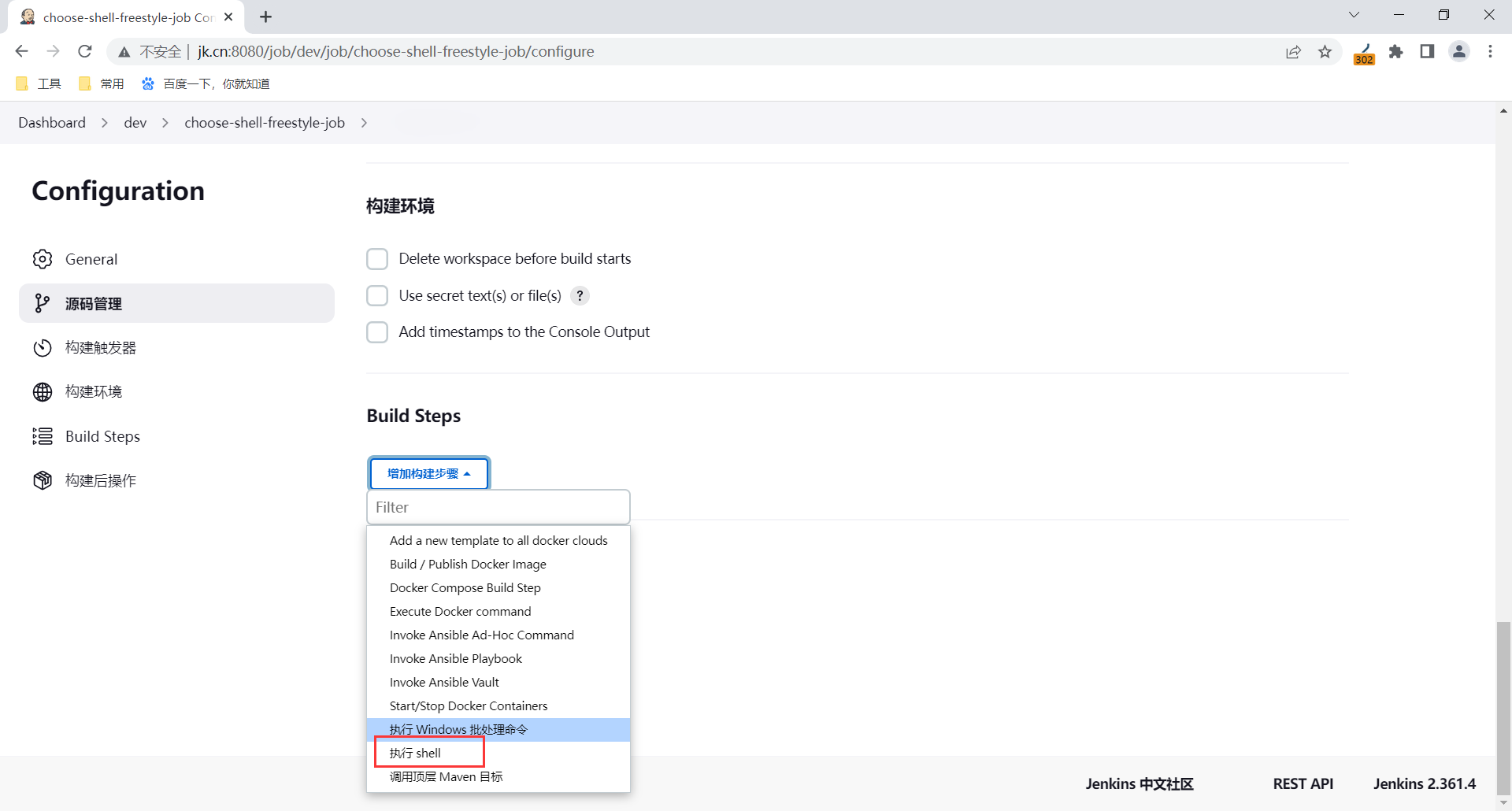Select Build / Publish Docker Image step
This screenshot has width=1512, height=811.
coord(498,565)
